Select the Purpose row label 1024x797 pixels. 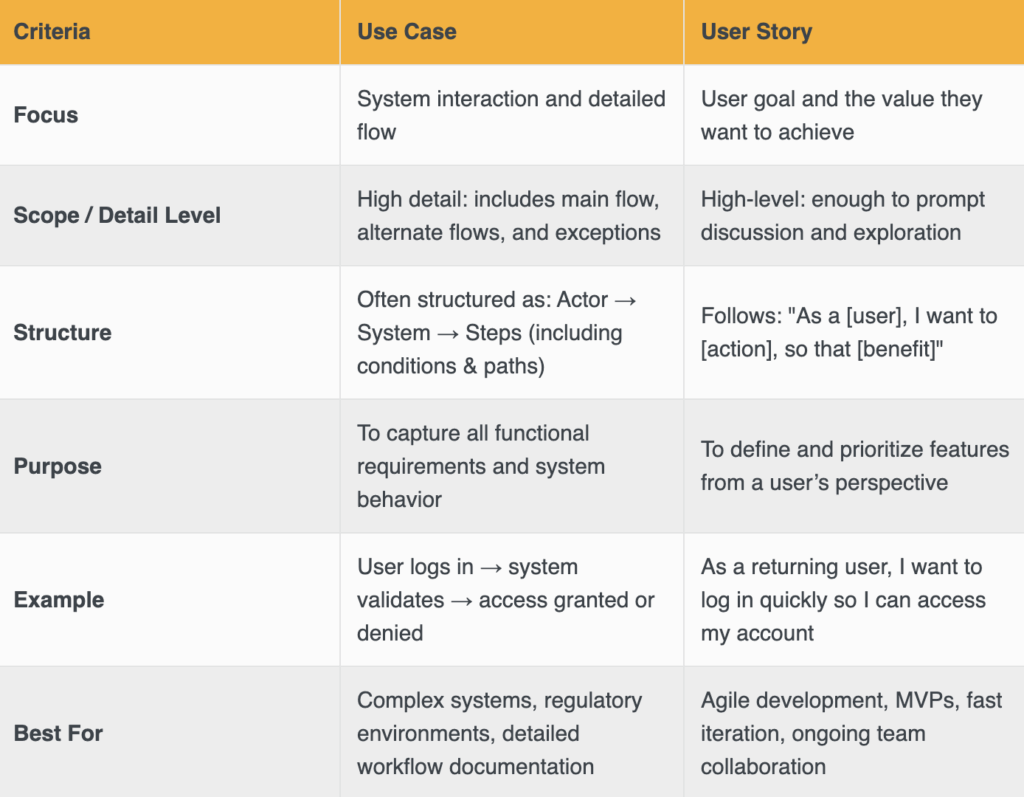[x=57, y=466]
